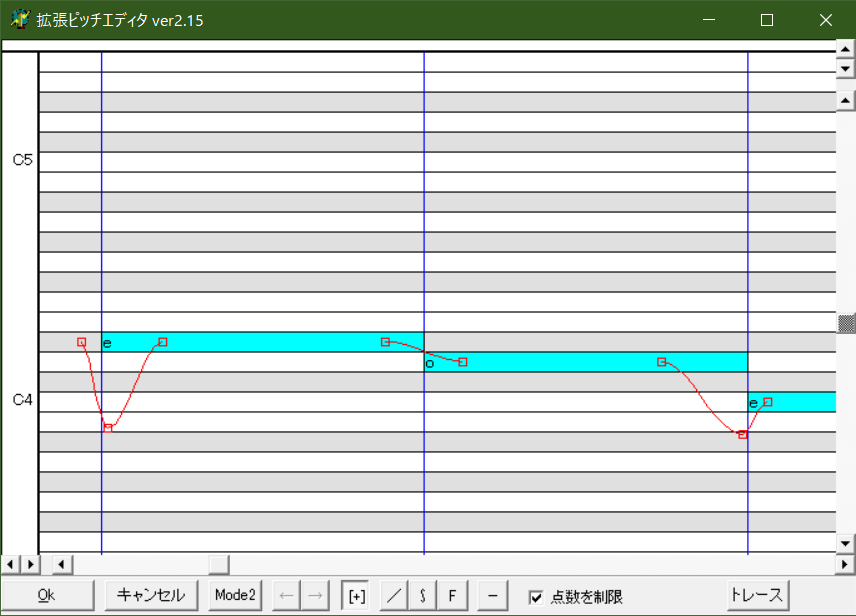The height and width of the screenshot is (616, 856).
Task: Click the lowest pitch point of first note dip
Action: (x=108, y=428)
